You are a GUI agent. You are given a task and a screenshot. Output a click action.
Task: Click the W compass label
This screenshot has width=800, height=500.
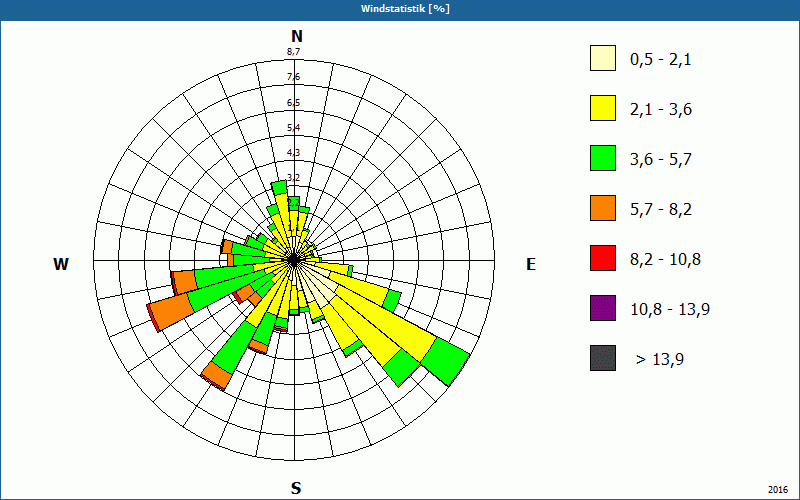click(x=61, y=264)
